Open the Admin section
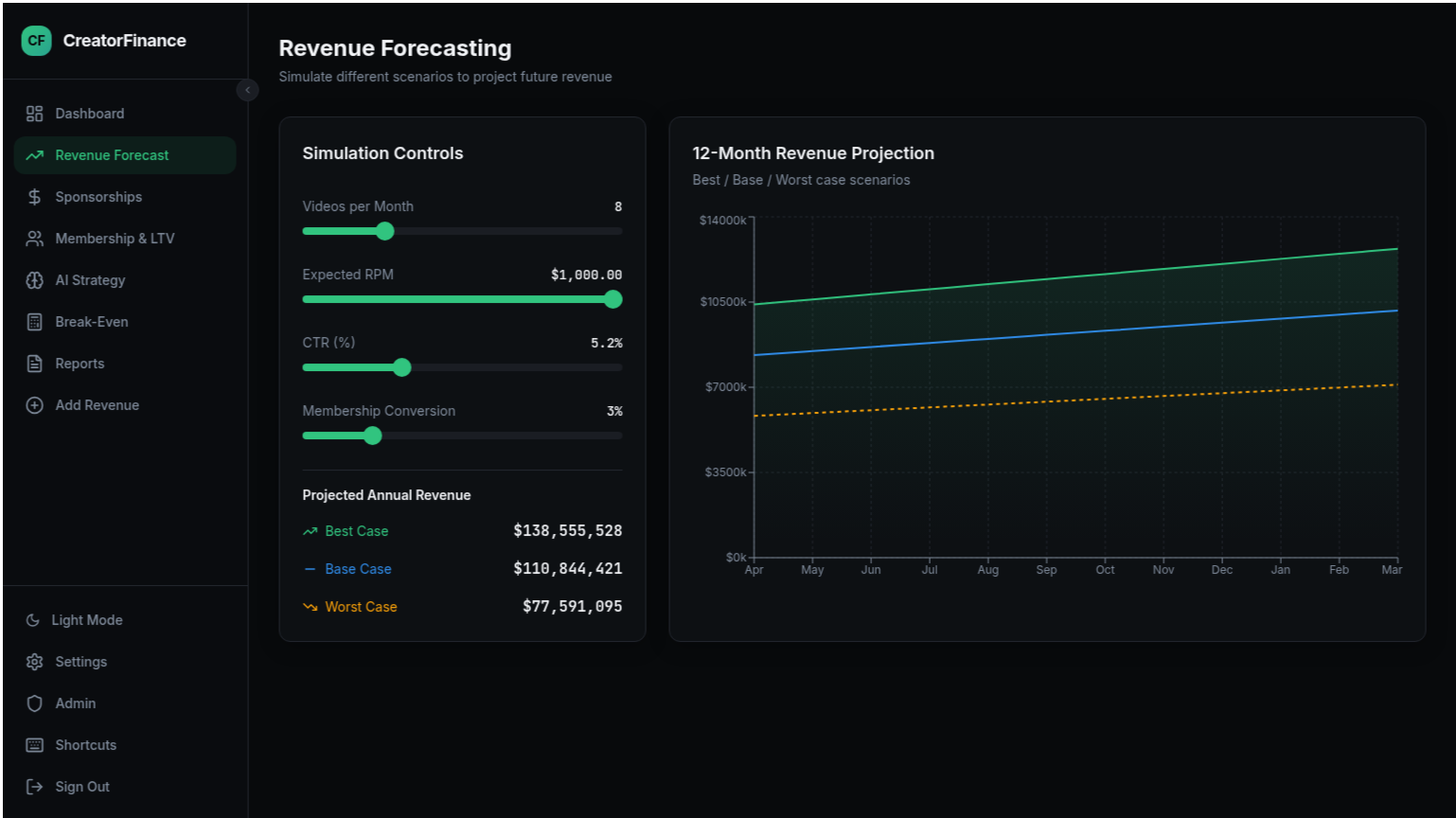Image resolution: width=1456 pixels, height=818 pixels. [x=76, y=702]
